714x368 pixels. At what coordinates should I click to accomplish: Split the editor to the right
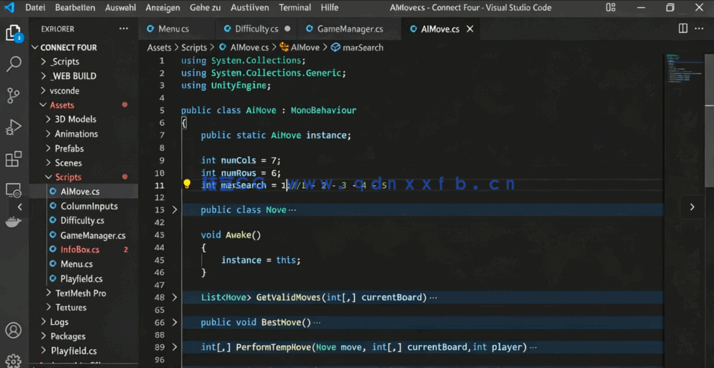[x=683, y=29]
